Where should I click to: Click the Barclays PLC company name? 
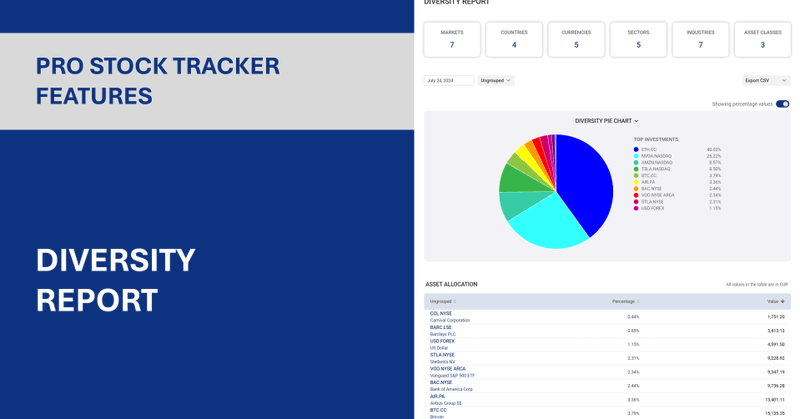pos(442,334)
